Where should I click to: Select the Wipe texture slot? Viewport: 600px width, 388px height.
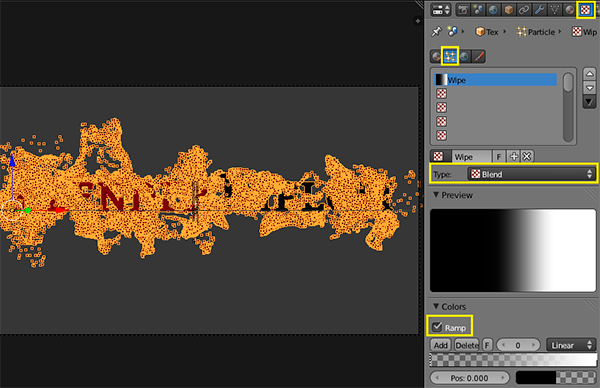click(x=496, y=80)
